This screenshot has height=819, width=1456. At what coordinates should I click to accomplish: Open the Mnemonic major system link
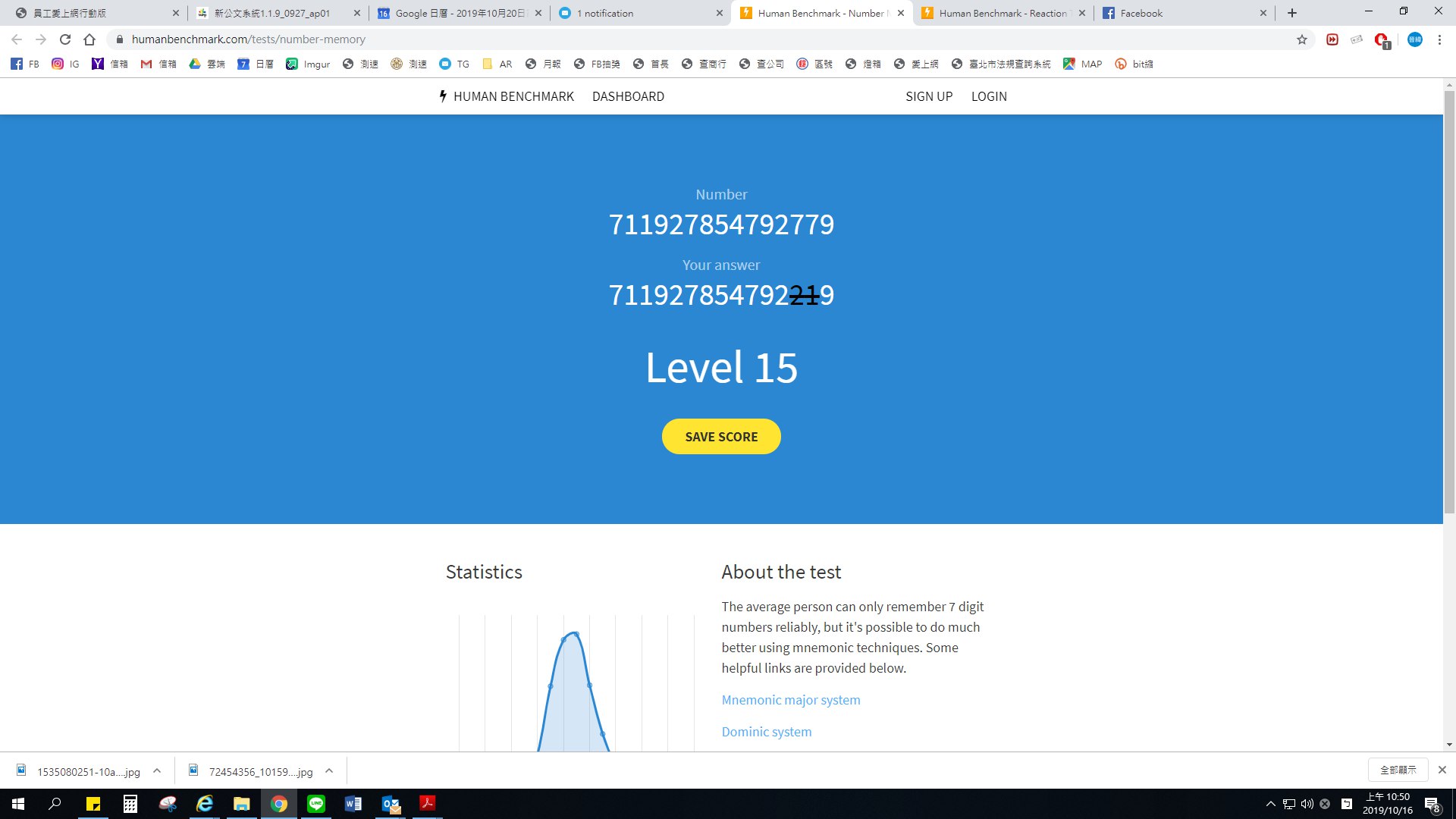(x=790, y=700)
